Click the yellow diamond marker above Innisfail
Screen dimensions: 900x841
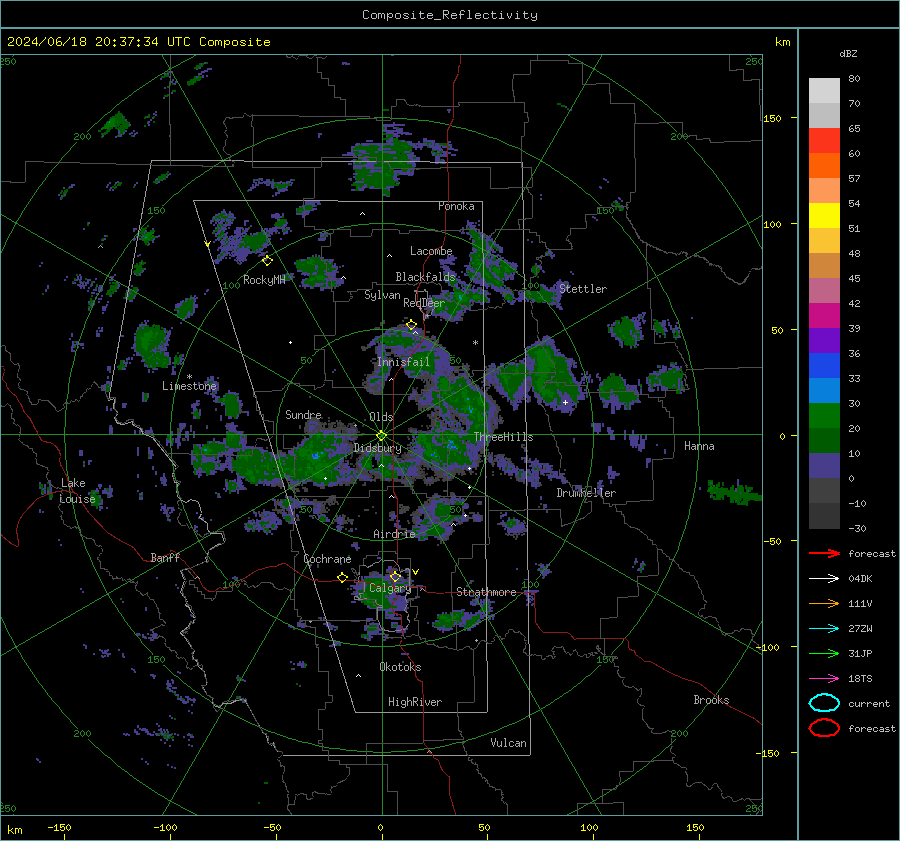coord(411,325)
